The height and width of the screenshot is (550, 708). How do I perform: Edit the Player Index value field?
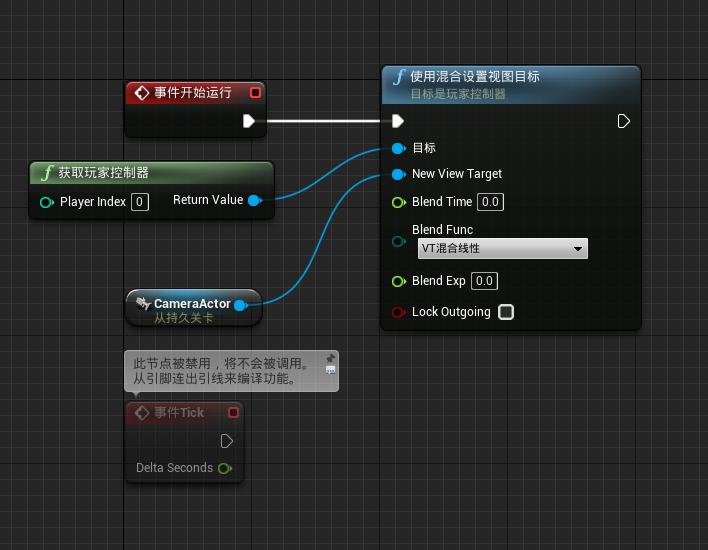coord(140,202)
